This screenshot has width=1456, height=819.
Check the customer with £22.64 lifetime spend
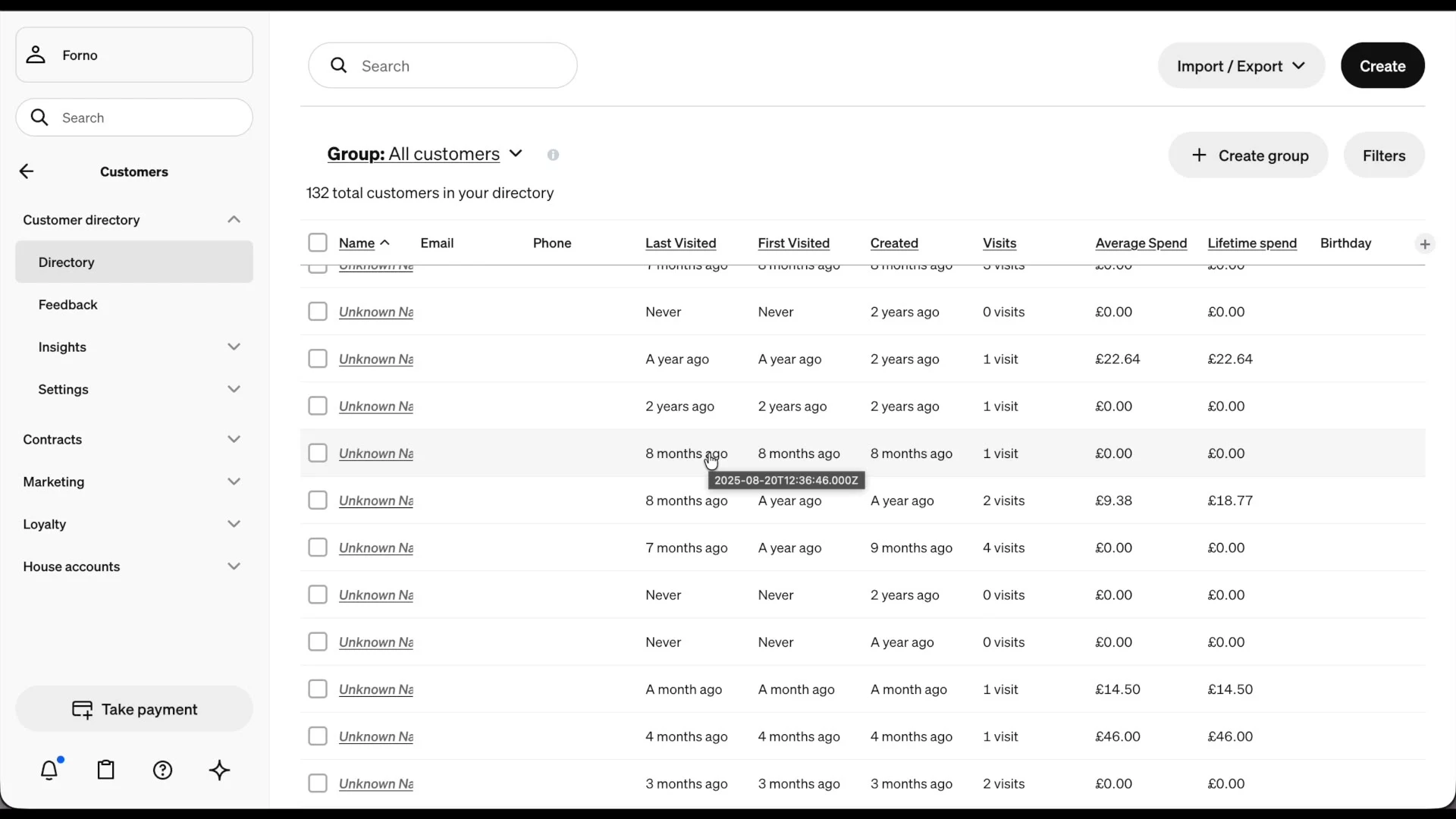coord(318,359)
